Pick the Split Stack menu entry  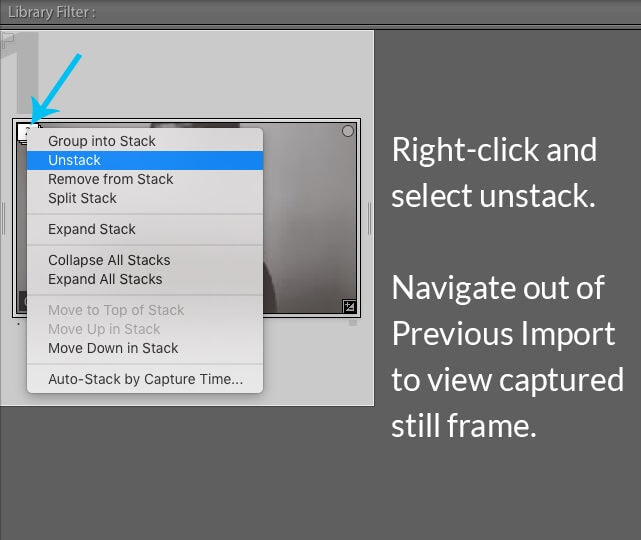point(83,198)
